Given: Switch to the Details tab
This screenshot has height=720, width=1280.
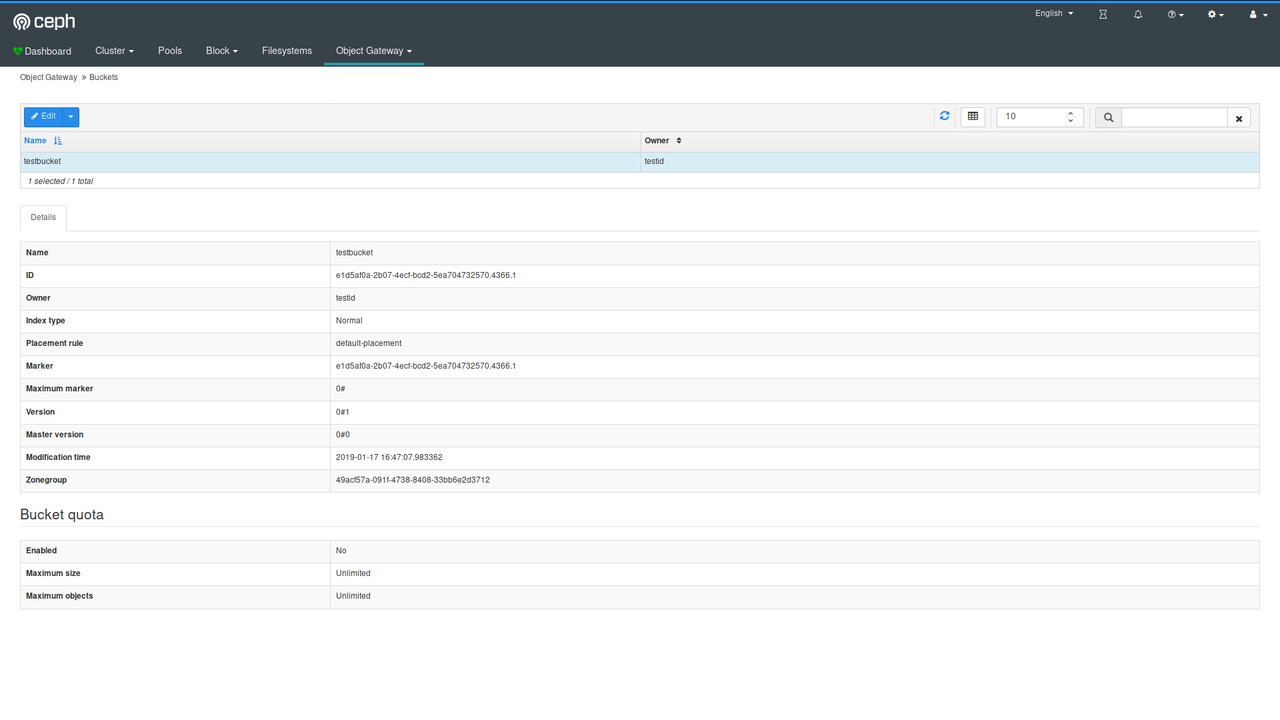Looking at the screenshot, I should [43, 217].
